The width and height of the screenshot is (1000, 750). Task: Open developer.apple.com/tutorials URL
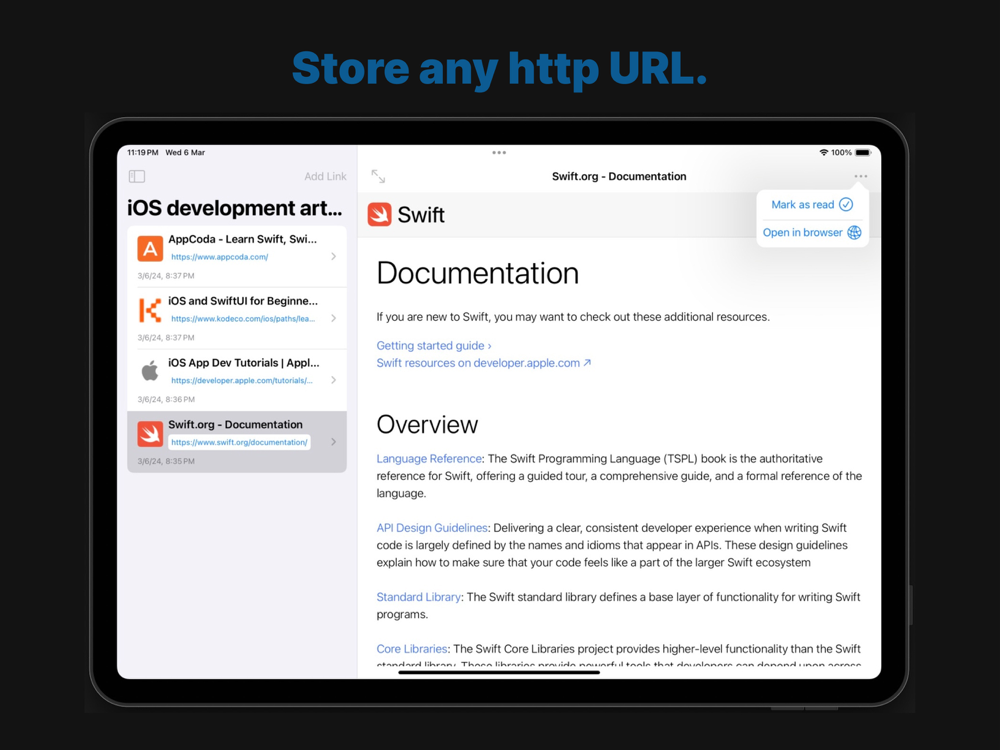pos(242,381)
